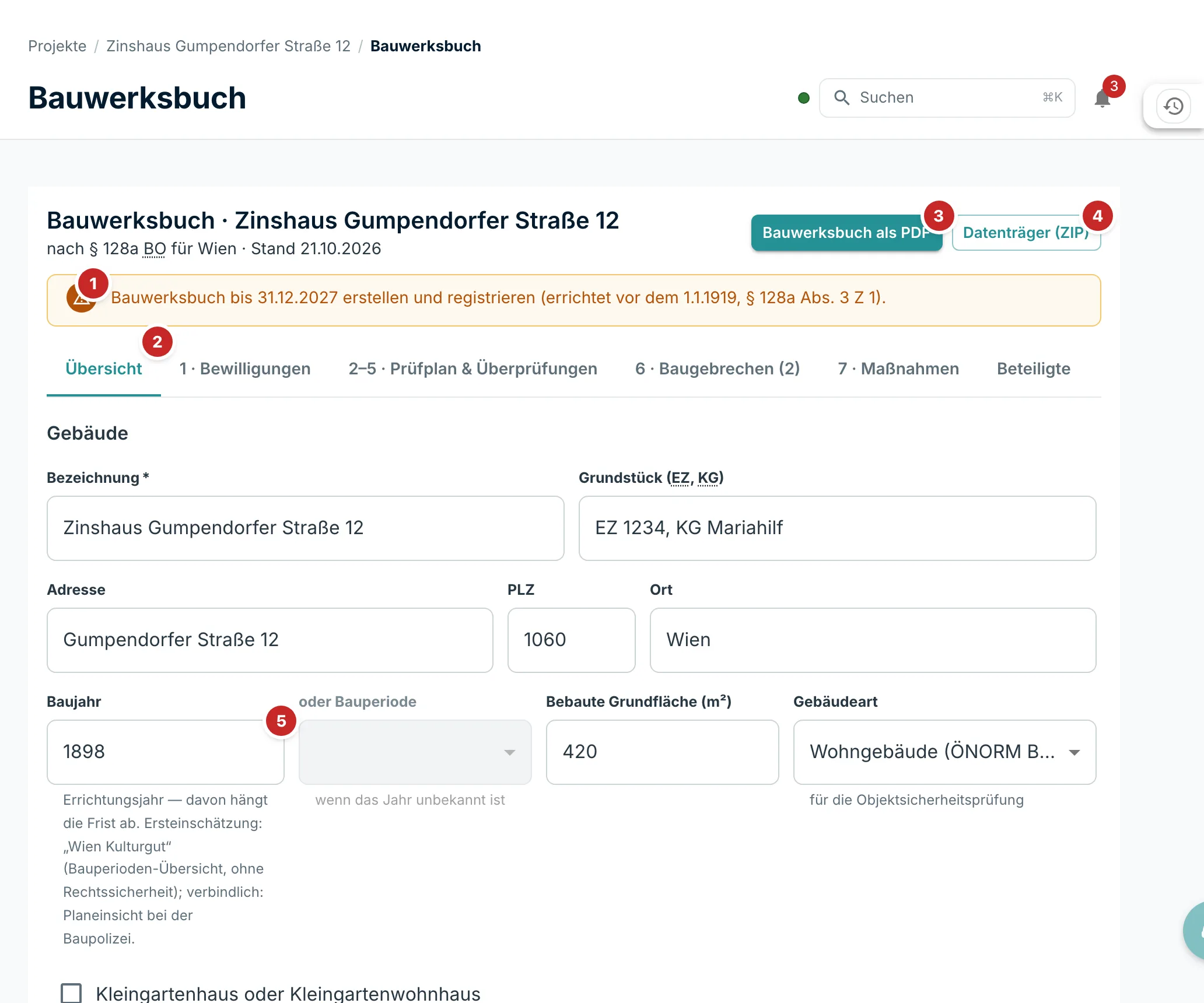The width and height of the screenshot is (1204, 1003).
Task: Open the 6 · Baugebrechen (2) tab
Action: (717, 369)
